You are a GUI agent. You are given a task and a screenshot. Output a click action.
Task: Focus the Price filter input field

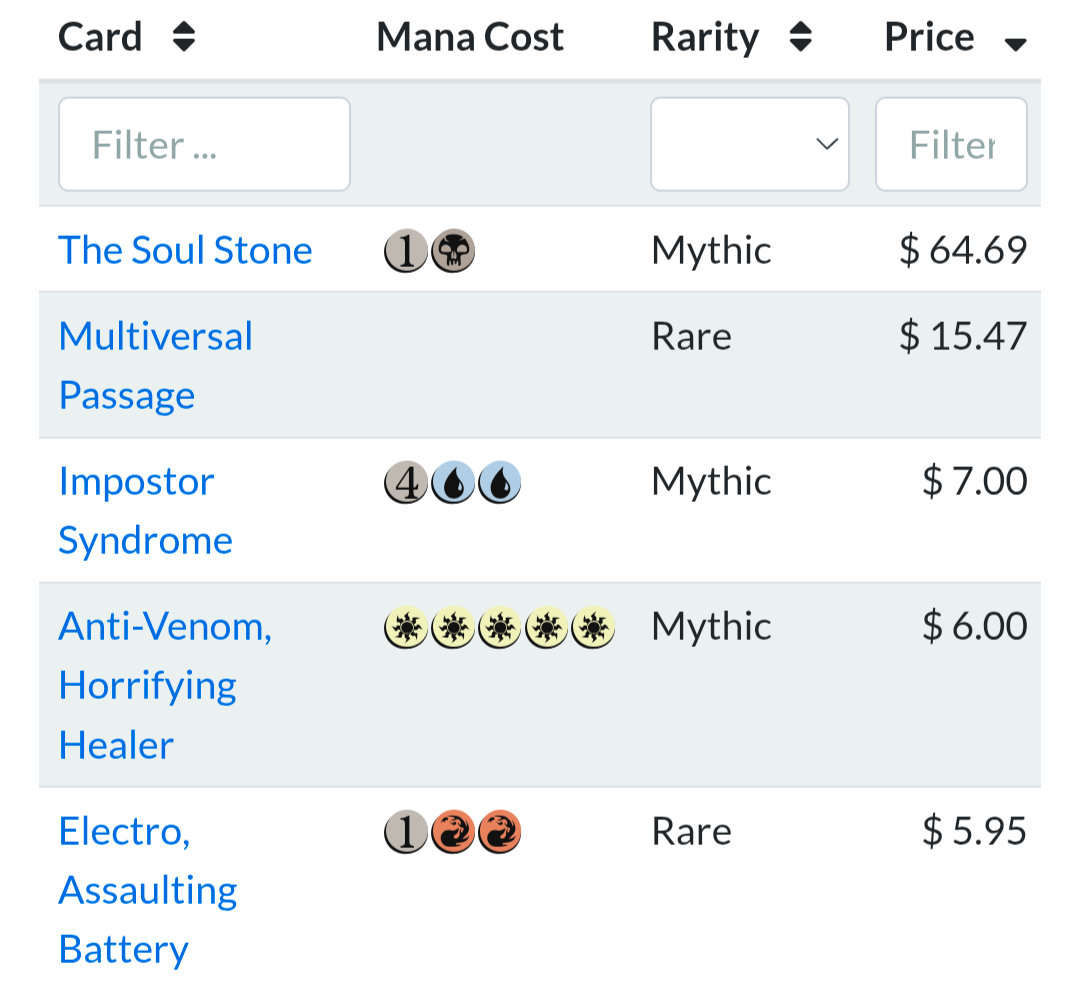click(x=951, y=144)
